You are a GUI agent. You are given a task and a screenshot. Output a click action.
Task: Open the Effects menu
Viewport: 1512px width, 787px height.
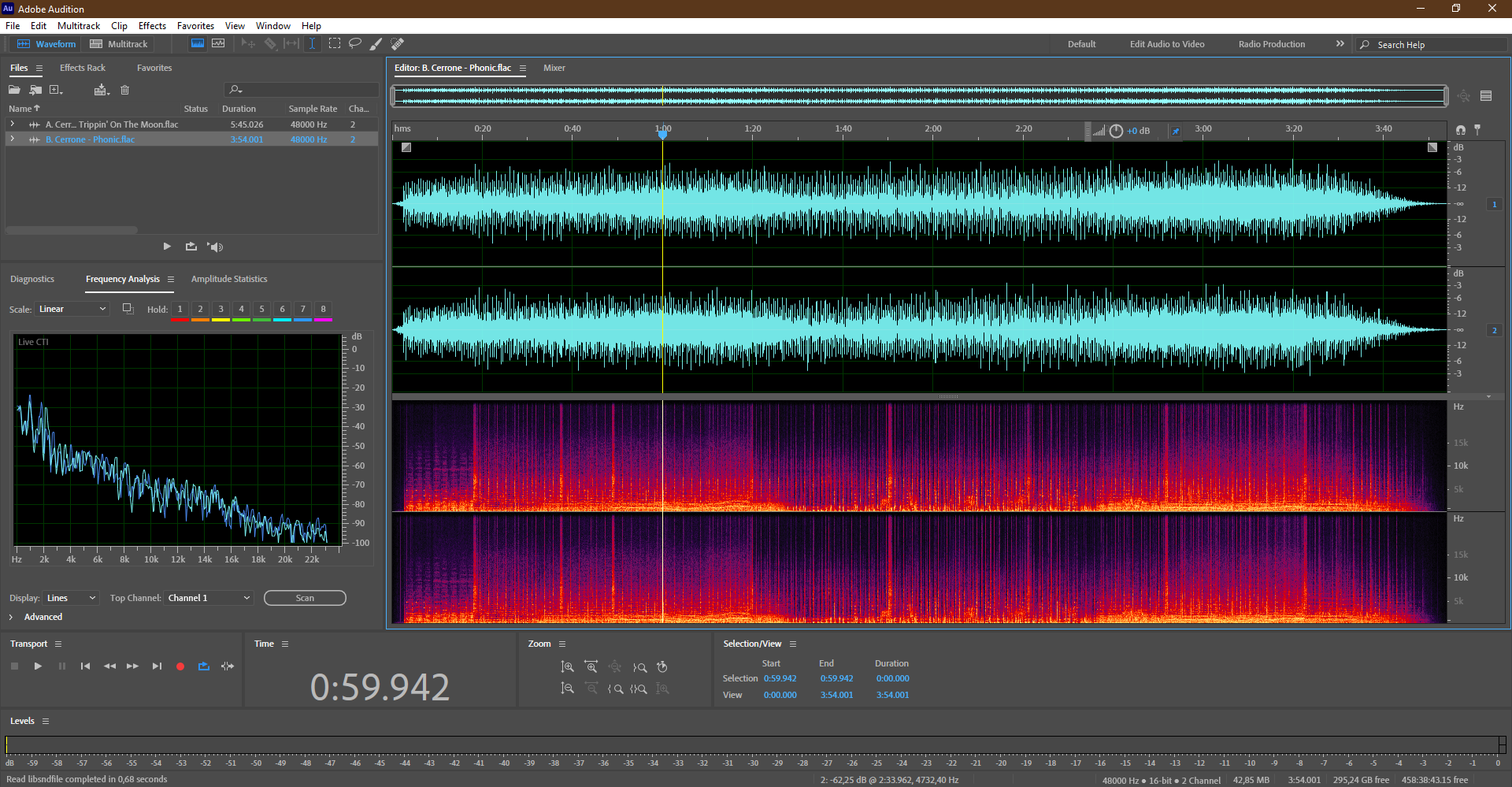tap(152, 26)
